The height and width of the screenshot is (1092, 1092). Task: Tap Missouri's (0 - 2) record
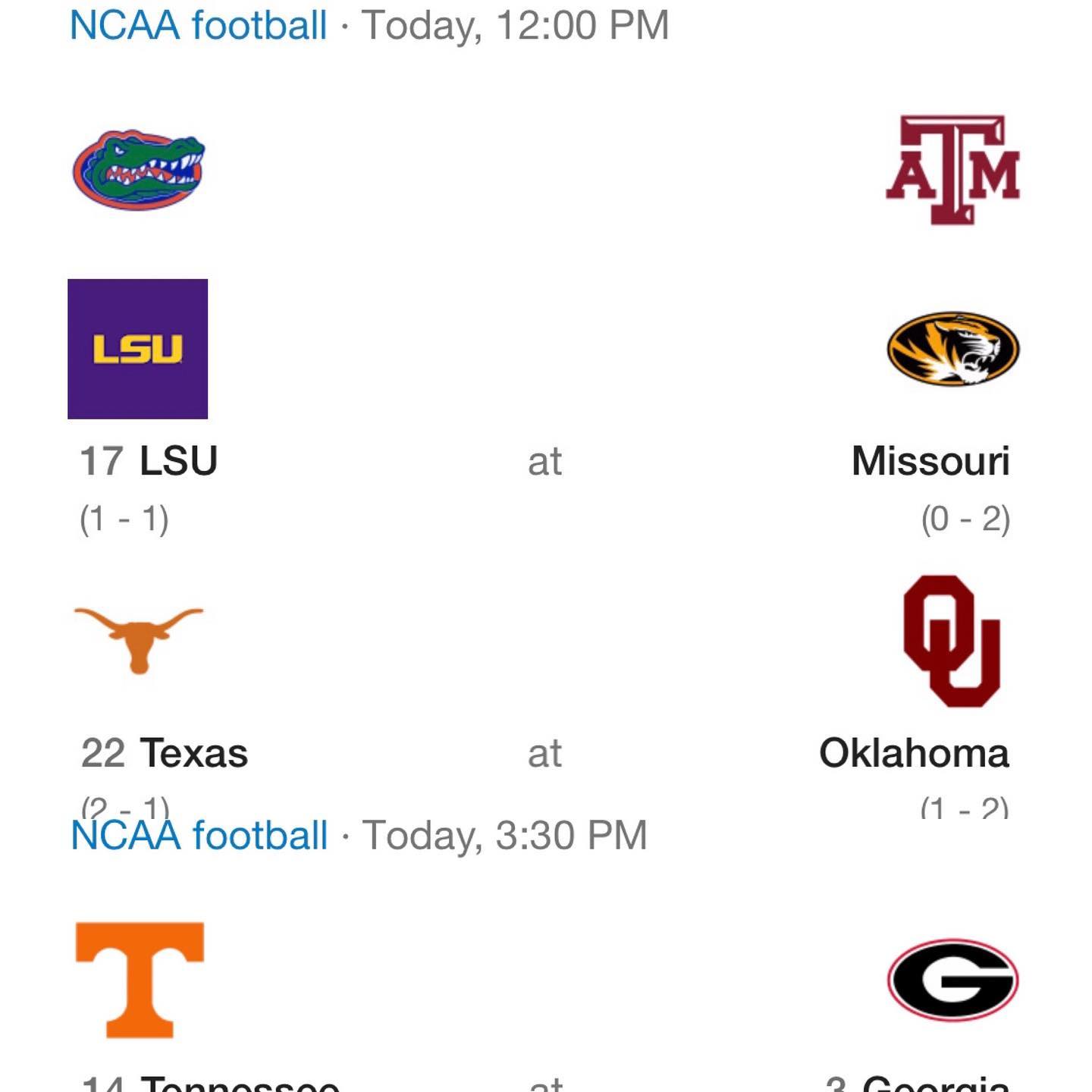pyautogui.click(x=965, y=520)
